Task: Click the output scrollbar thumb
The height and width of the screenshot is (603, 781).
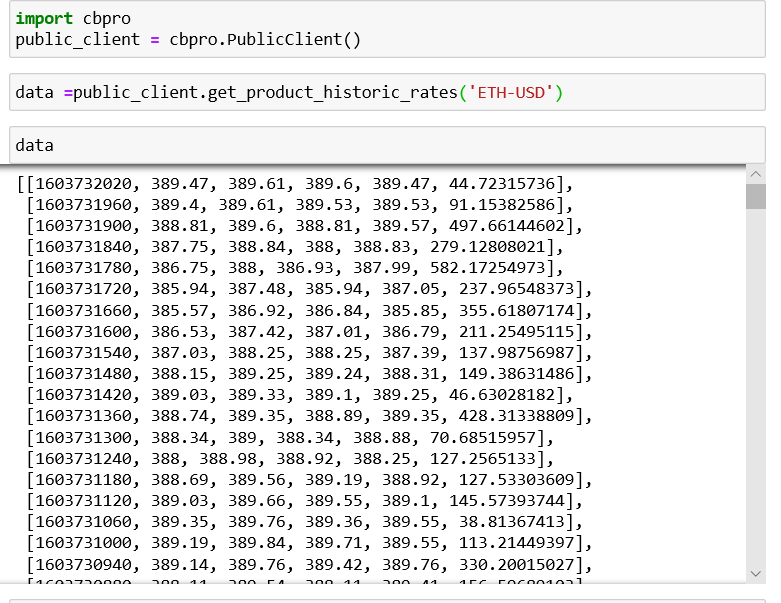Action: tap(756, 196)
